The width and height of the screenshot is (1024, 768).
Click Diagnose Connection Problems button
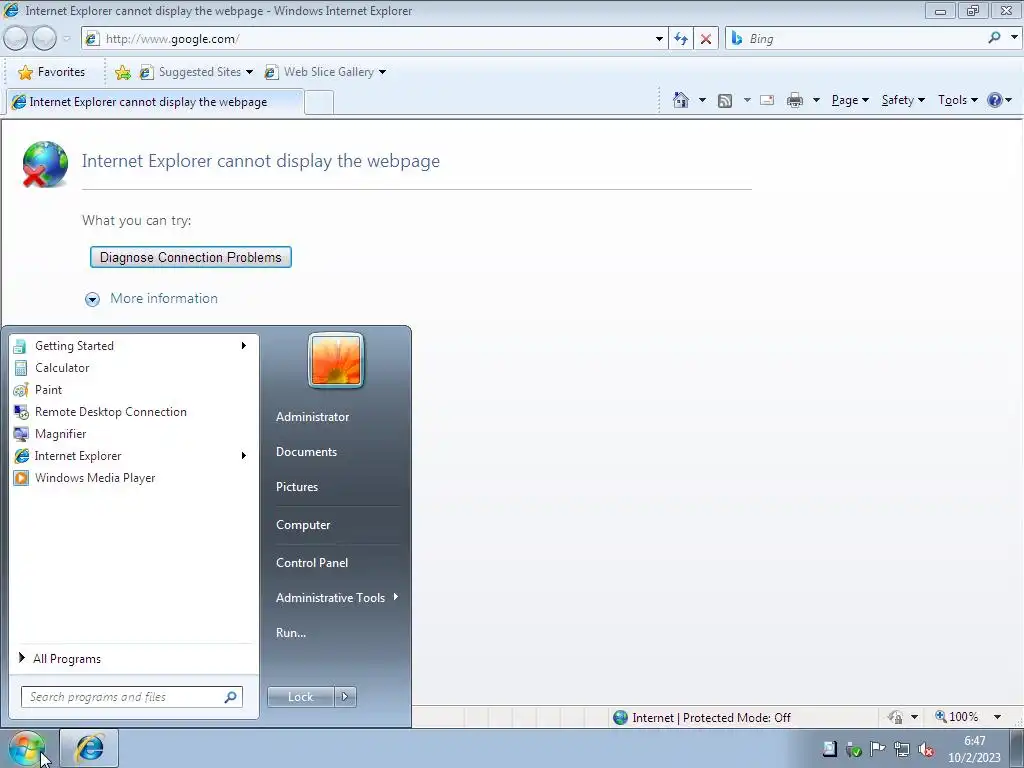[191, 257]
